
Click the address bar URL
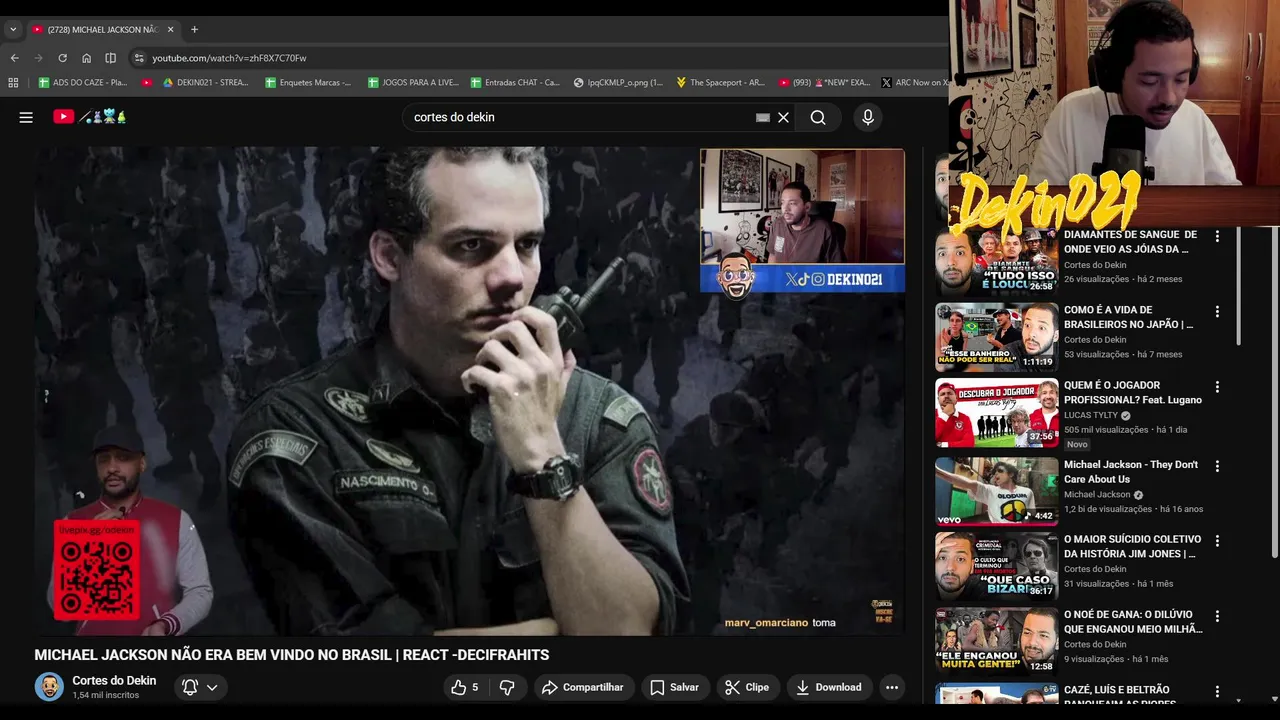229,58
